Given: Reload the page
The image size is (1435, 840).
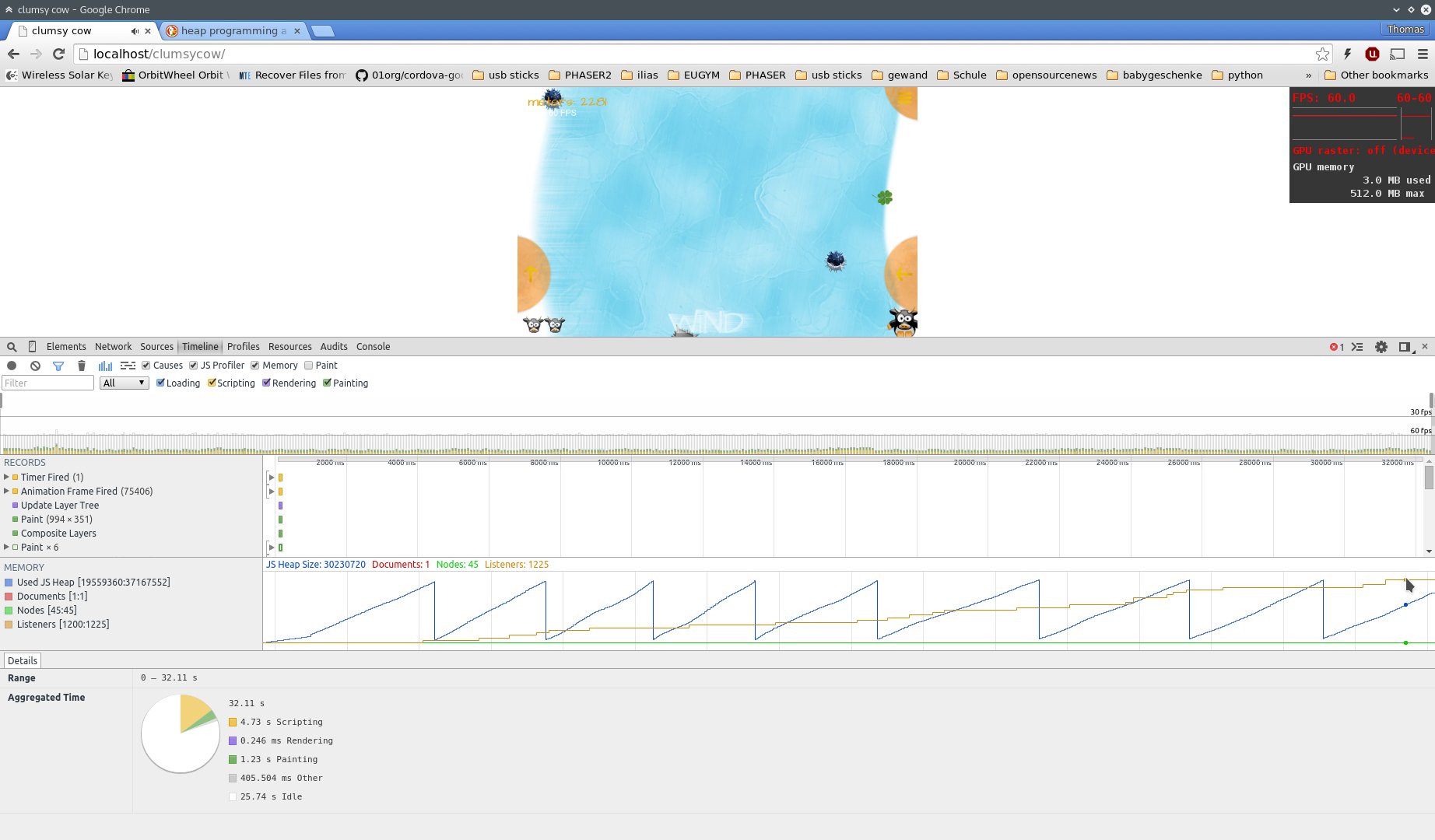Looking at the screenshot, I should pos(58,54).
